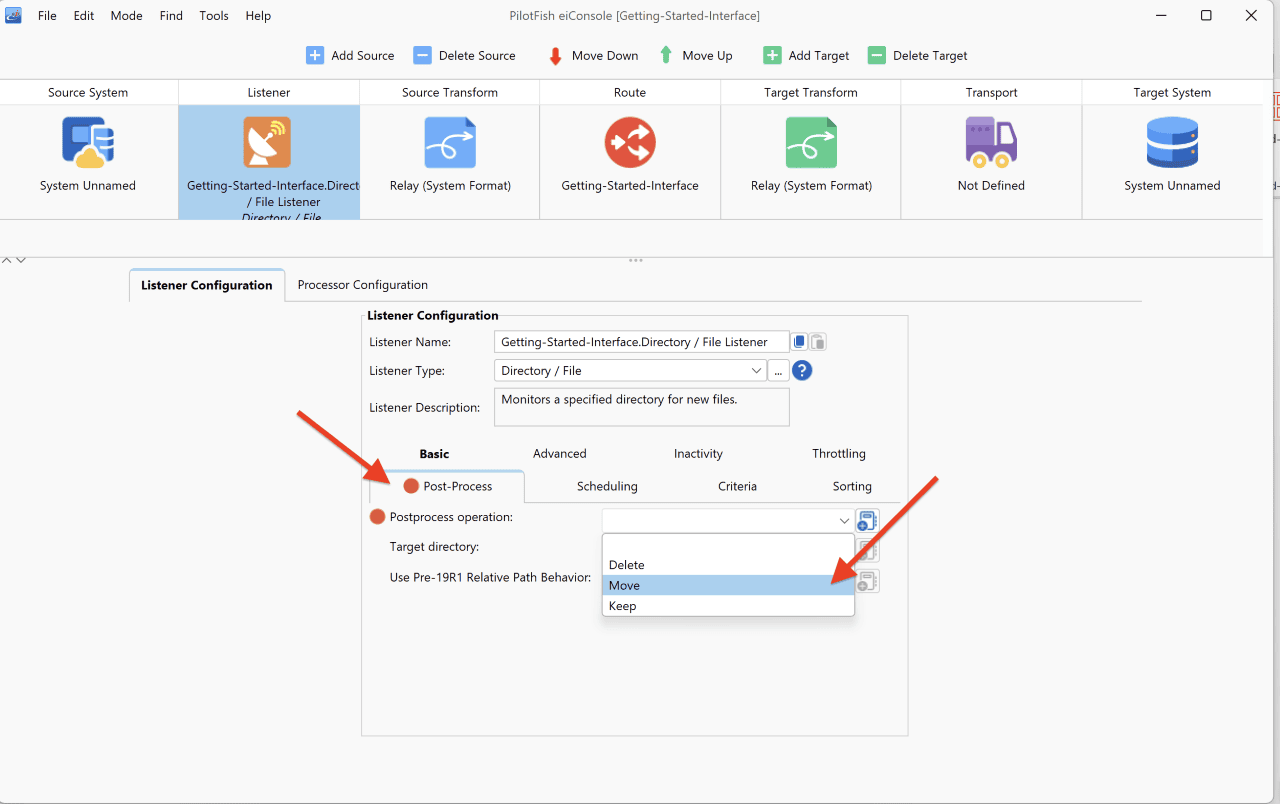Click the PilotFish app icon in title bar
This screenshot has height=804, width=1280.
coord(14,15)
